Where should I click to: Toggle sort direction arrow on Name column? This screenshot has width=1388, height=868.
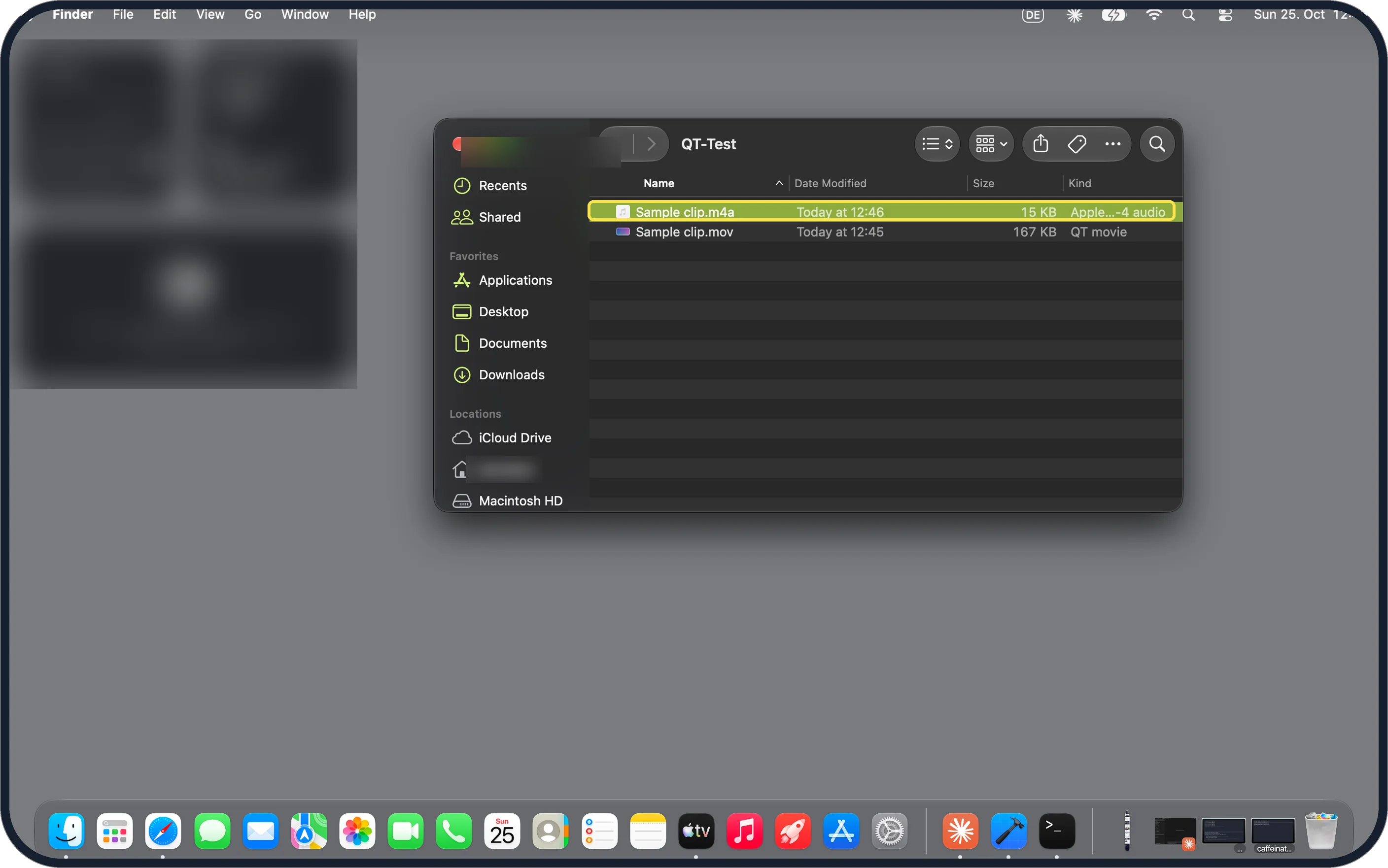779,183
